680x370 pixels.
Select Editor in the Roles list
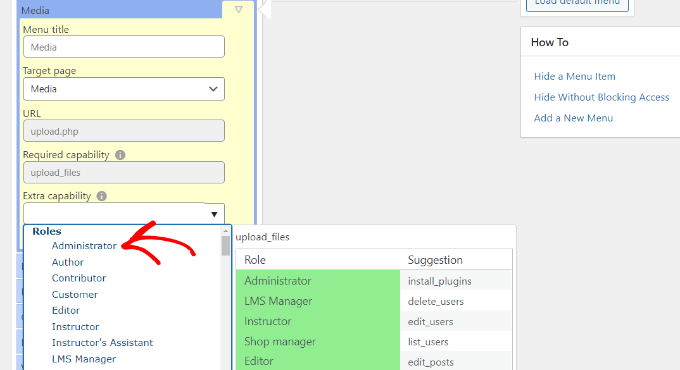click(65, 311)
